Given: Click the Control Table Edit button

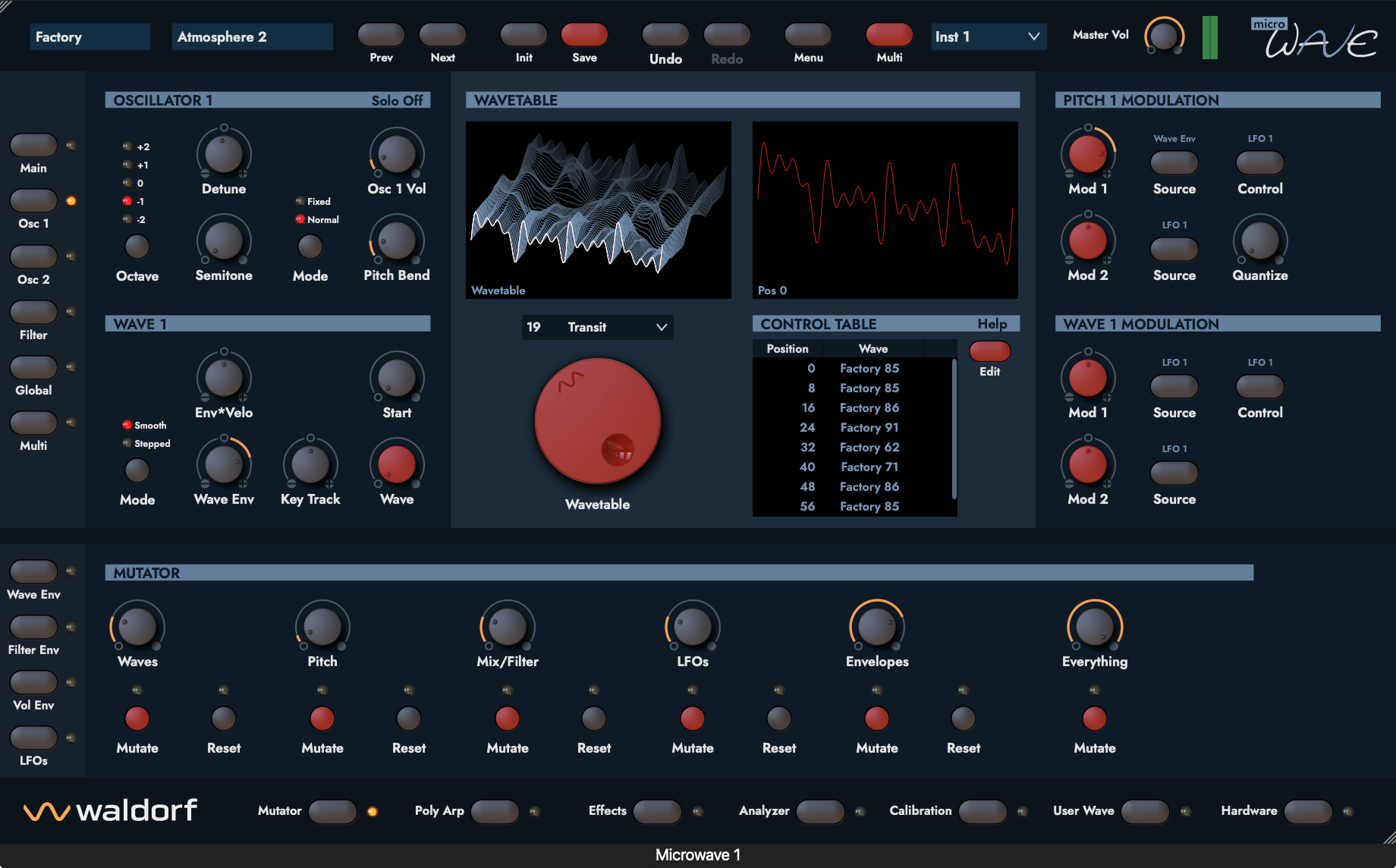Looking at the screenshot, I should pyautogui.click(x=990, y=351).
